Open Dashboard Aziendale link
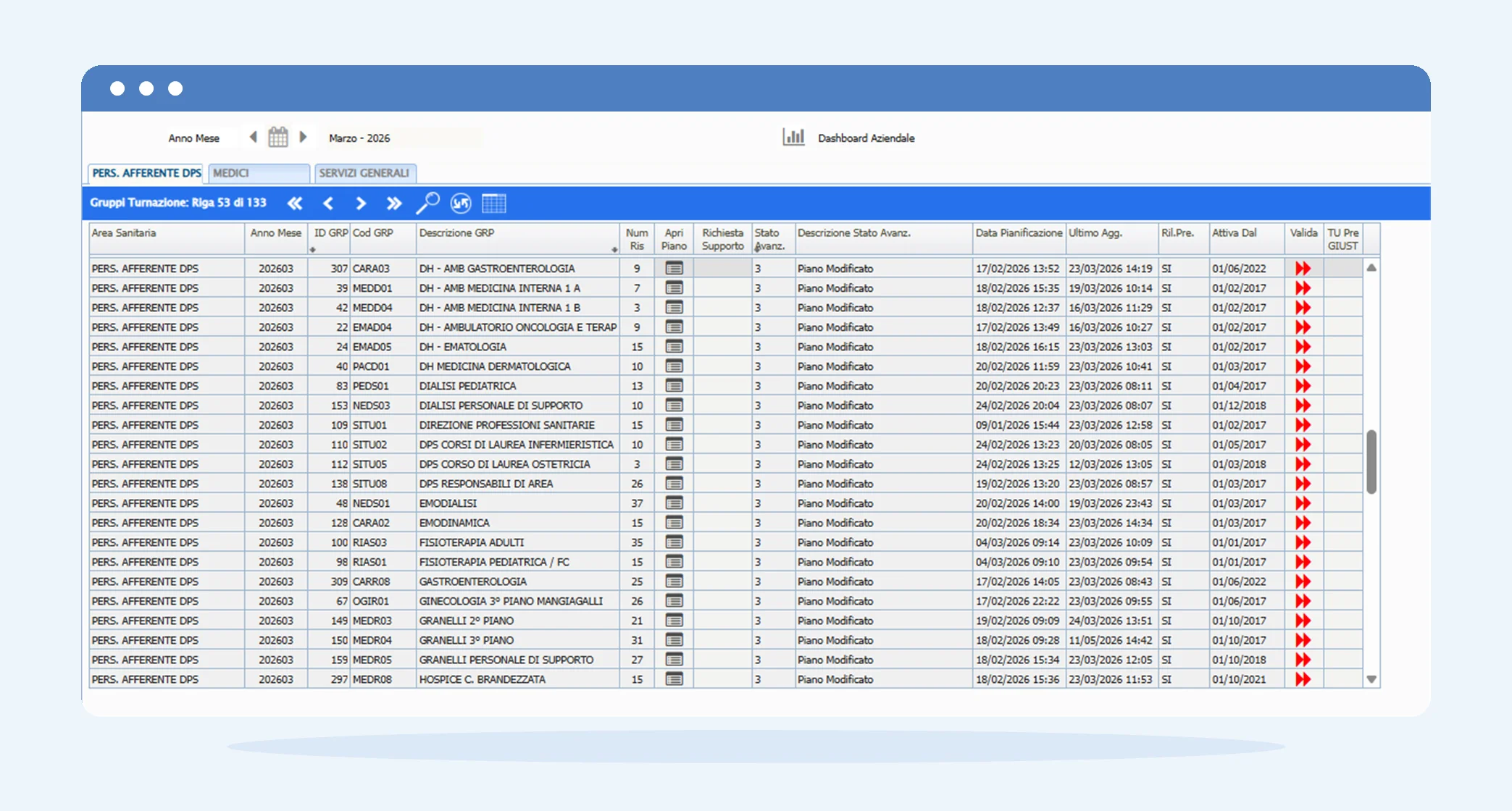Viewport: 1512px width, 811px height. point(866,138)
